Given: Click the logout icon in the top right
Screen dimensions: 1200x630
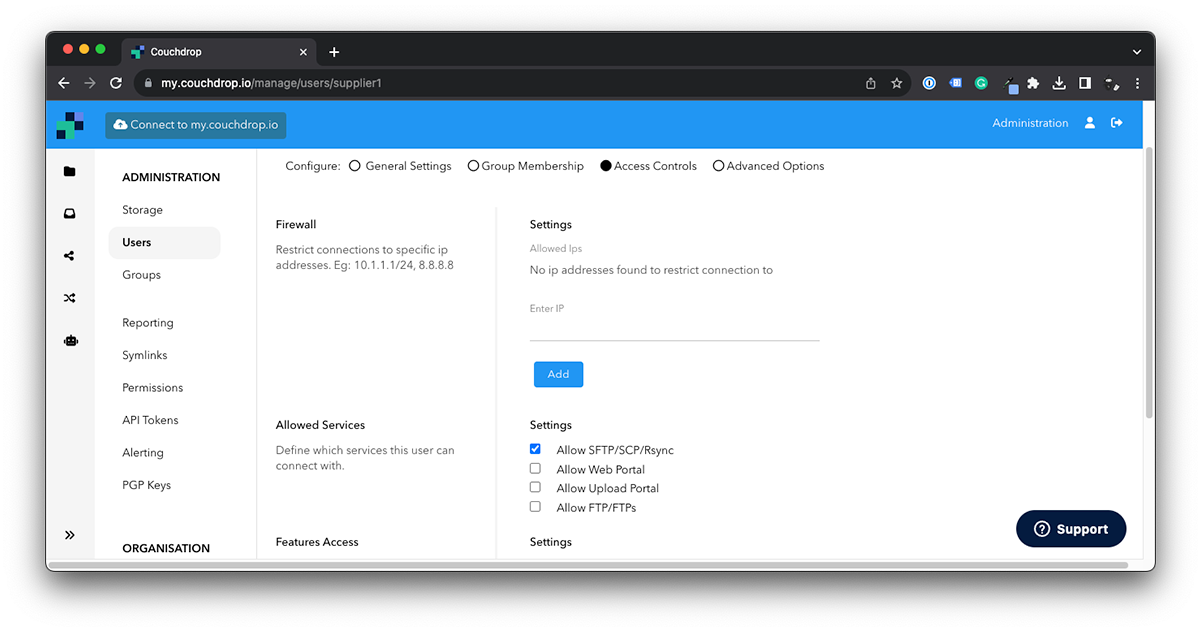Looking at the screenshot, I should pyautogui.click(x=1117, y=123).
